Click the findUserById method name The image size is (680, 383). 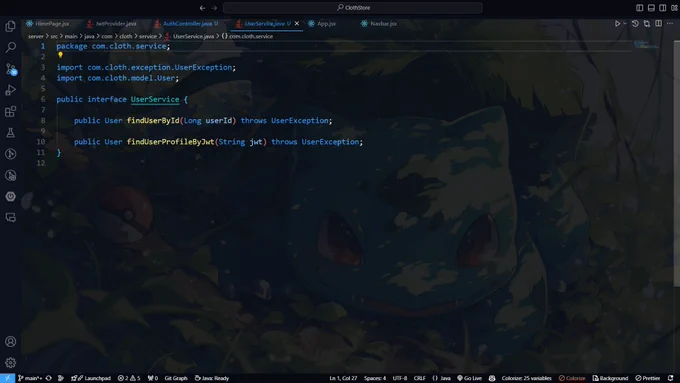[153, 121]
